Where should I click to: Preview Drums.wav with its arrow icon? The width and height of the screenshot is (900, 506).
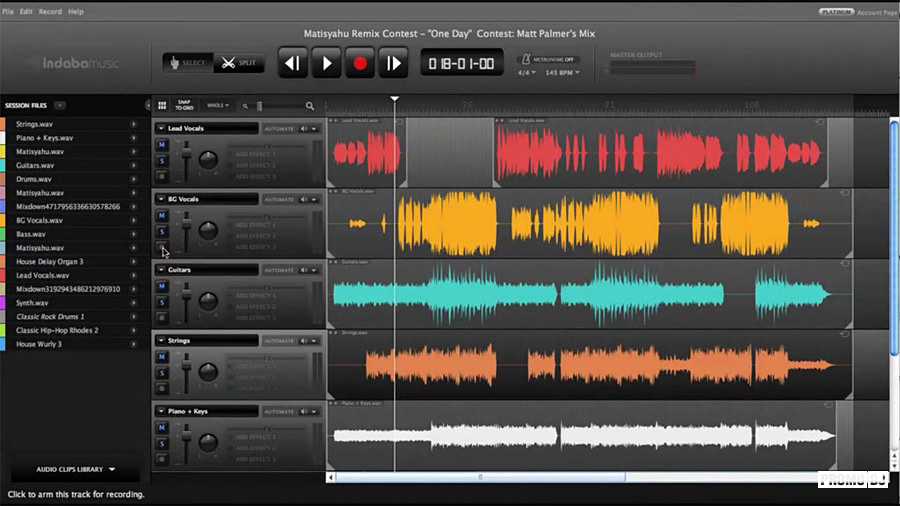[134, 179]
